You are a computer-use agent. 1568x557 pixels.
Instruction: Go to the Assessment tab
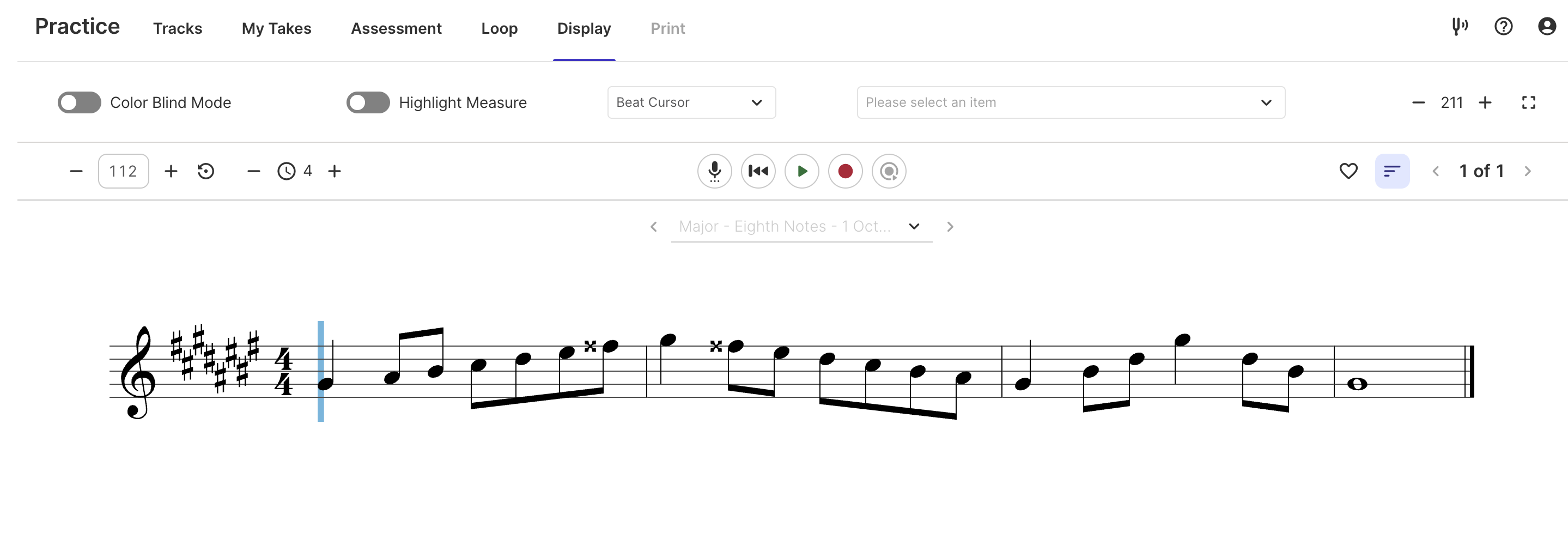pyautogui.click(x=396, y=28)
